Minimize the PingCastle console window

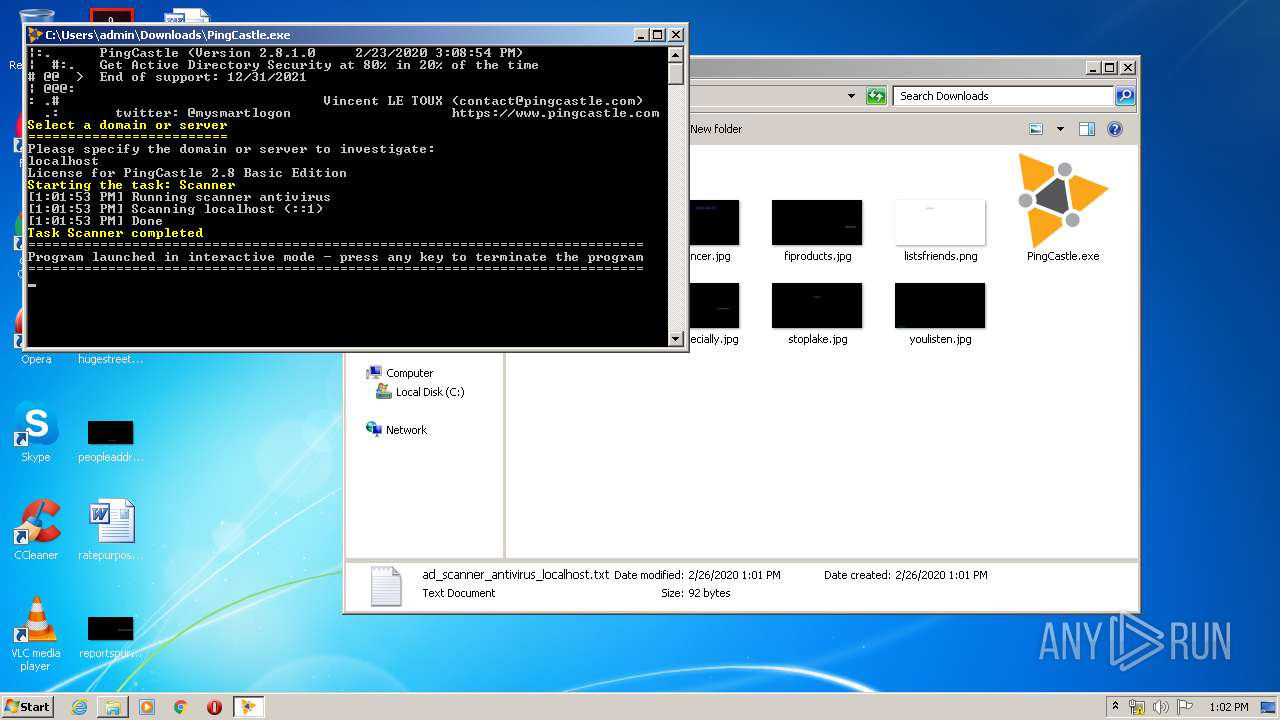pos(641,35)
